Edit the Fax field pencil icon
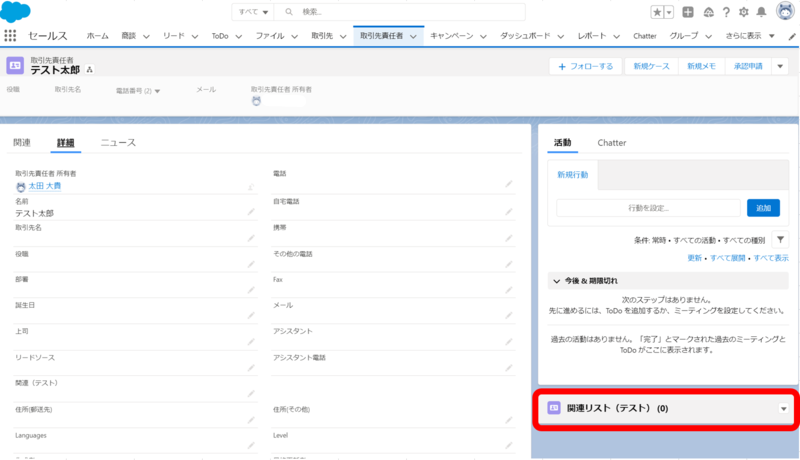 tap(509, 290)
